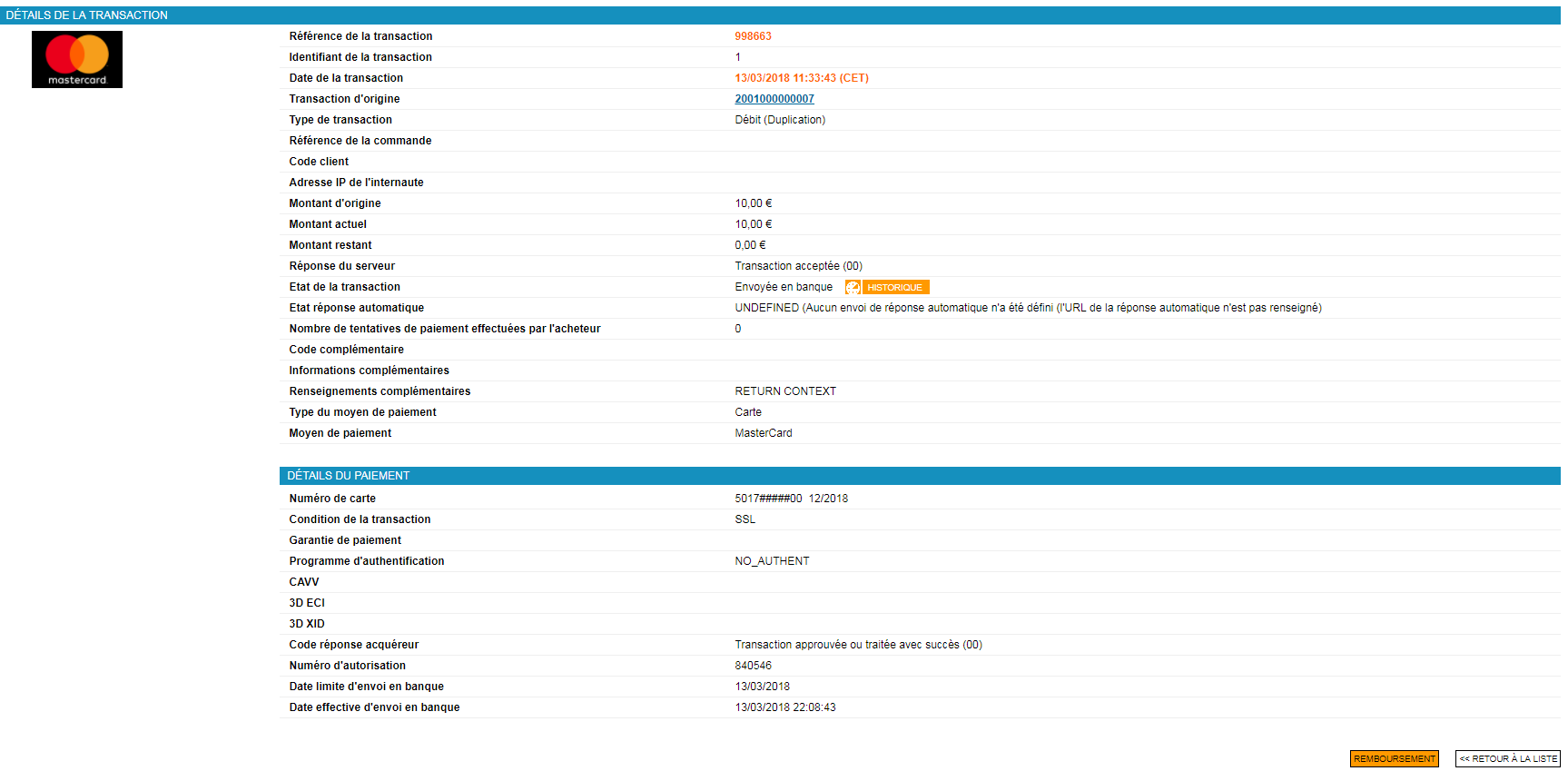Image resolution: width=1568 pixels, height=771 pixels.
Task: Click the RETURN CONTEXT value
Action: 785,391
